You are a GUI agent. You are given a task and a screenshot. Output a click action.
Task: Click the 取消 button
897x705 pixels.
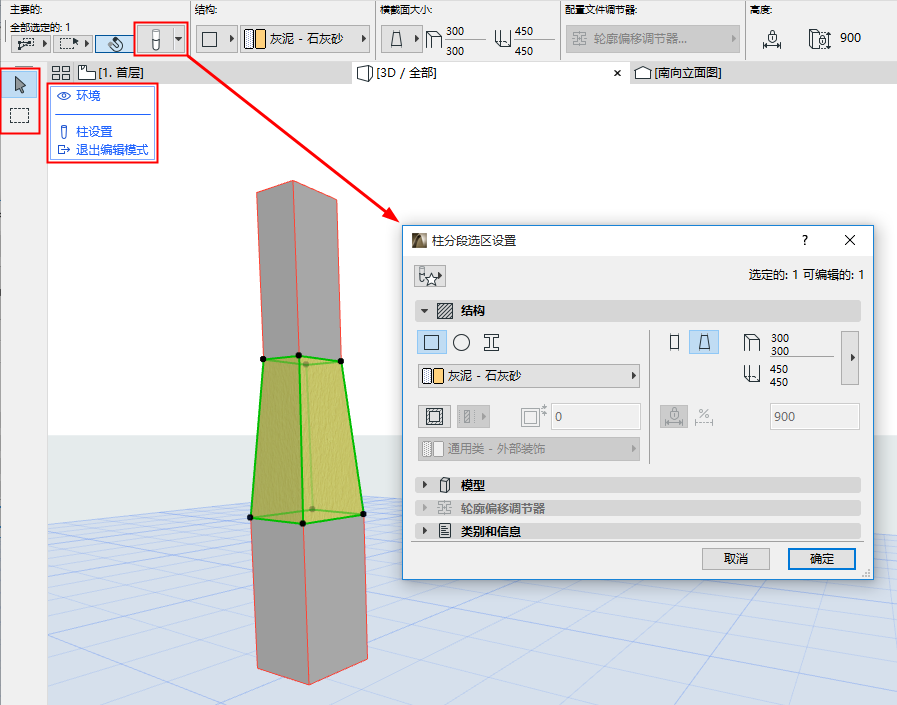[x=736, y=559]
